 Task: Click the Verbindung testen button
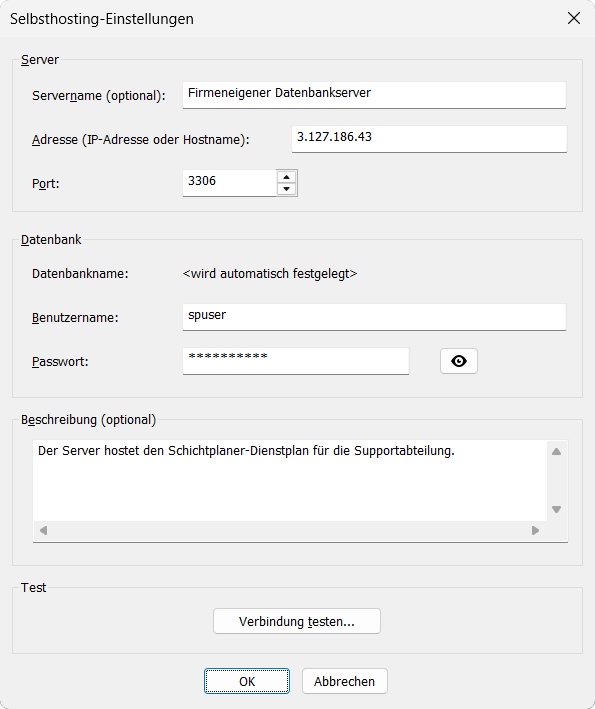(297, 621)
